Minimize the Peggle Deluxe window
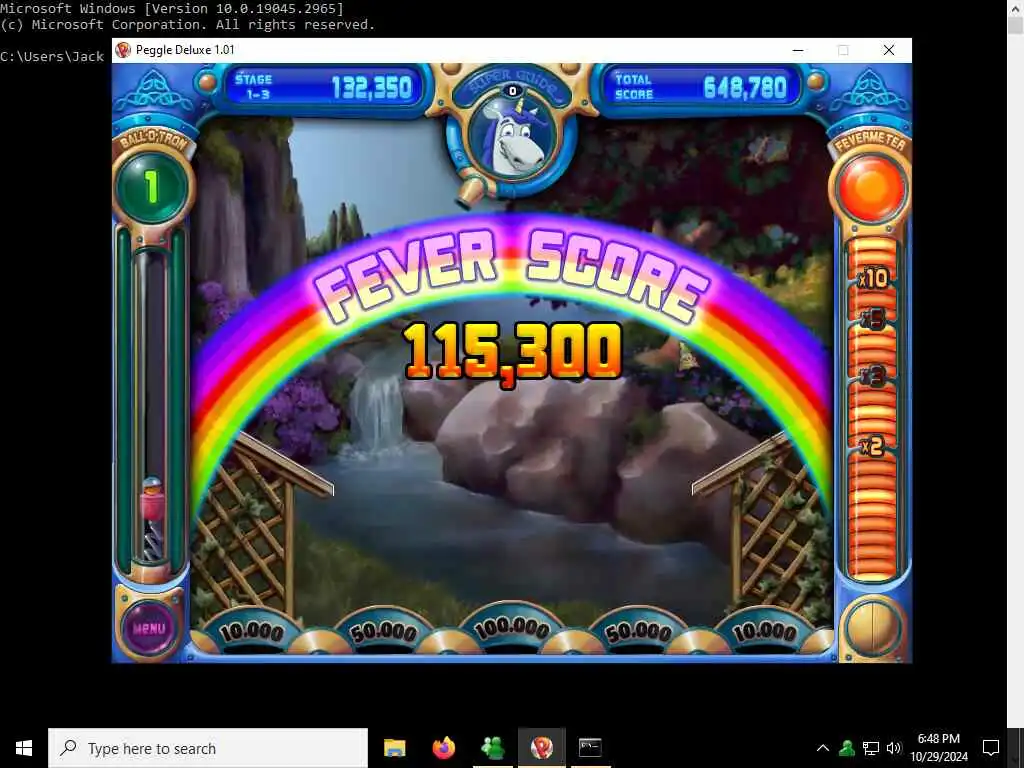The width and height of the screenshot is (1024, 768). (x=798, y=50)
